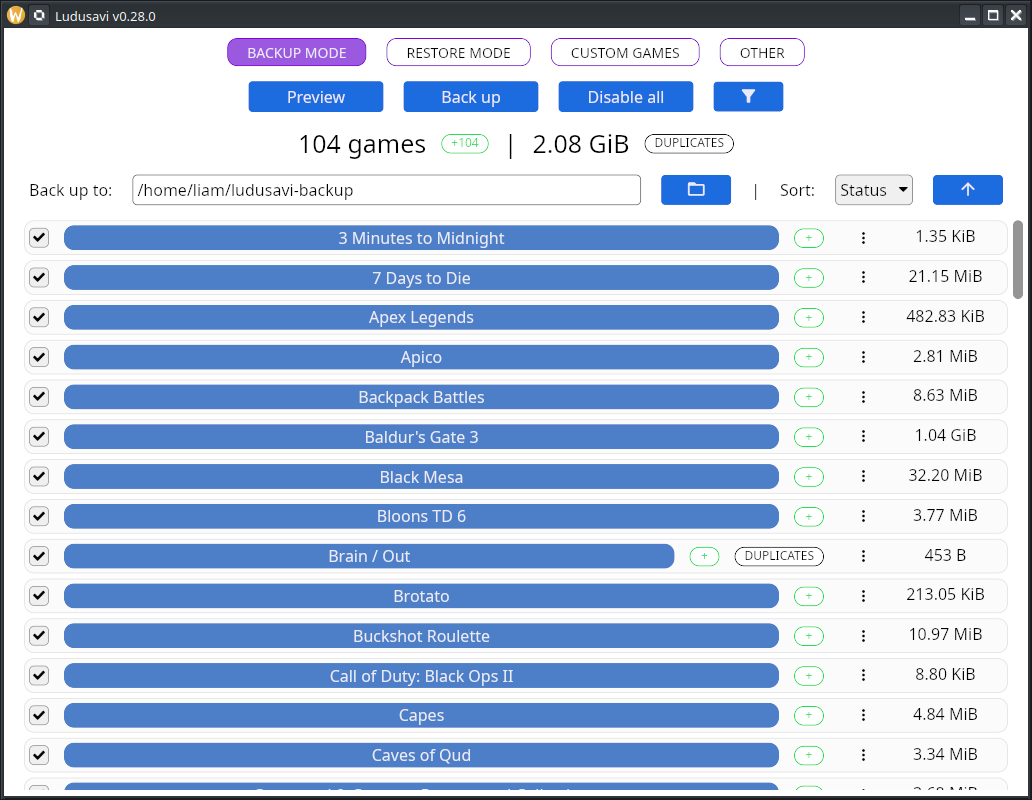Click the DUPLICATES badge beside 2.08 GiB
Image resolution: width=1032 pixels, height=800 pixels.
[689, 143]
